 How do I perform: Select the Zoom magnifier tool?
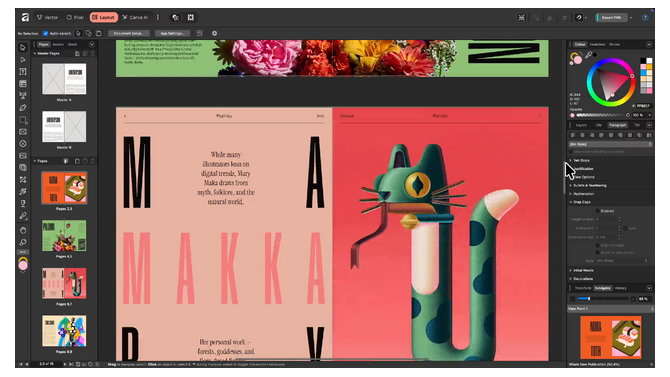click(x=23, y=242)
